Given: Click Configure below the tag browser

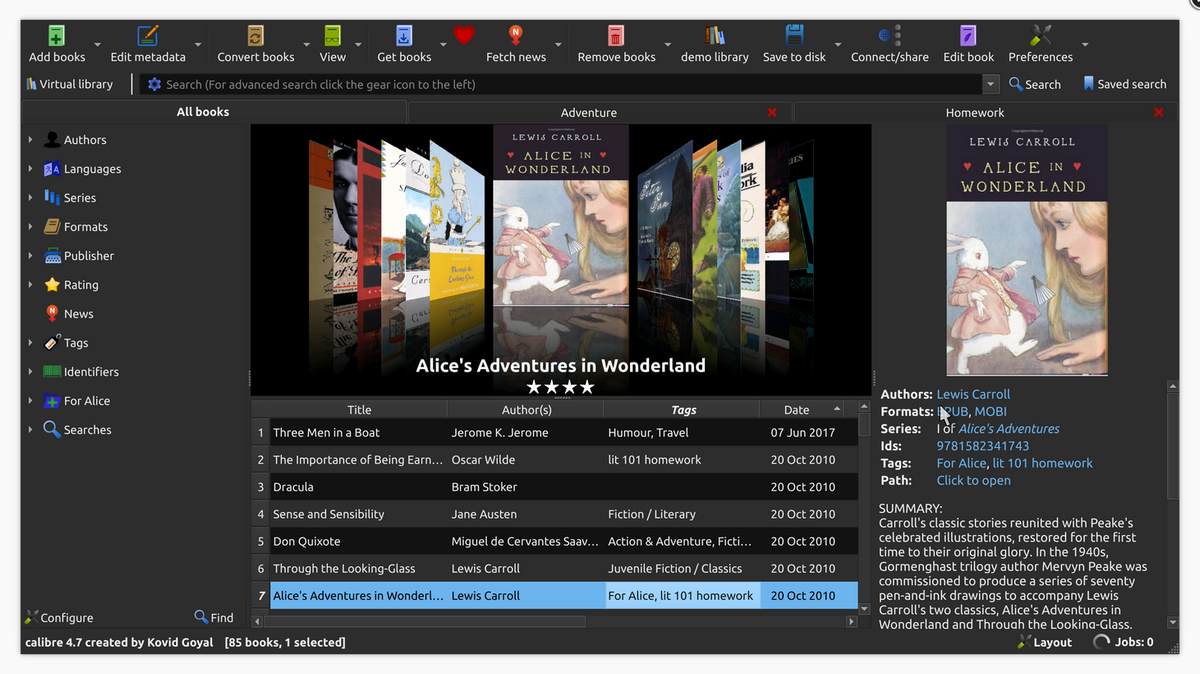Looking at the screenshot, I should (59, 618).
